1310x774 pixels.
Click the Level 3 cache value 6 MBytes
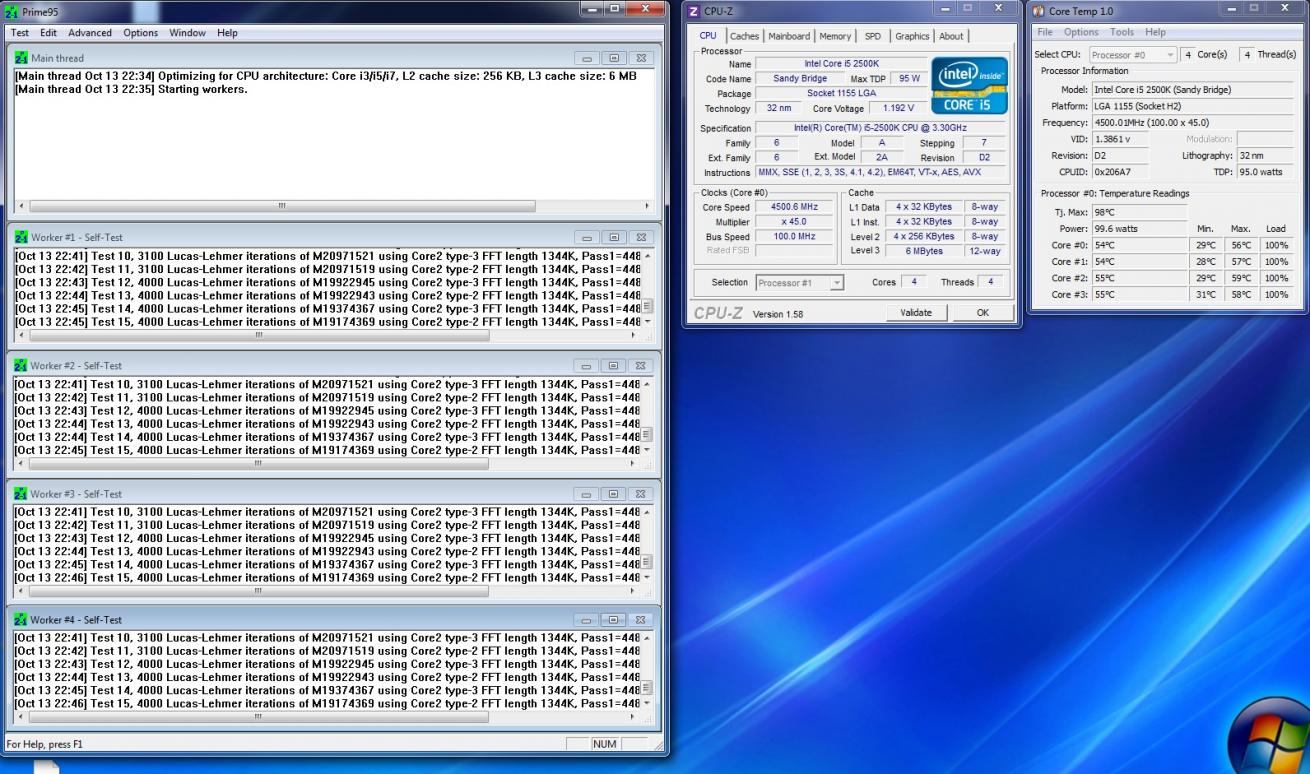tap(923, 251)
